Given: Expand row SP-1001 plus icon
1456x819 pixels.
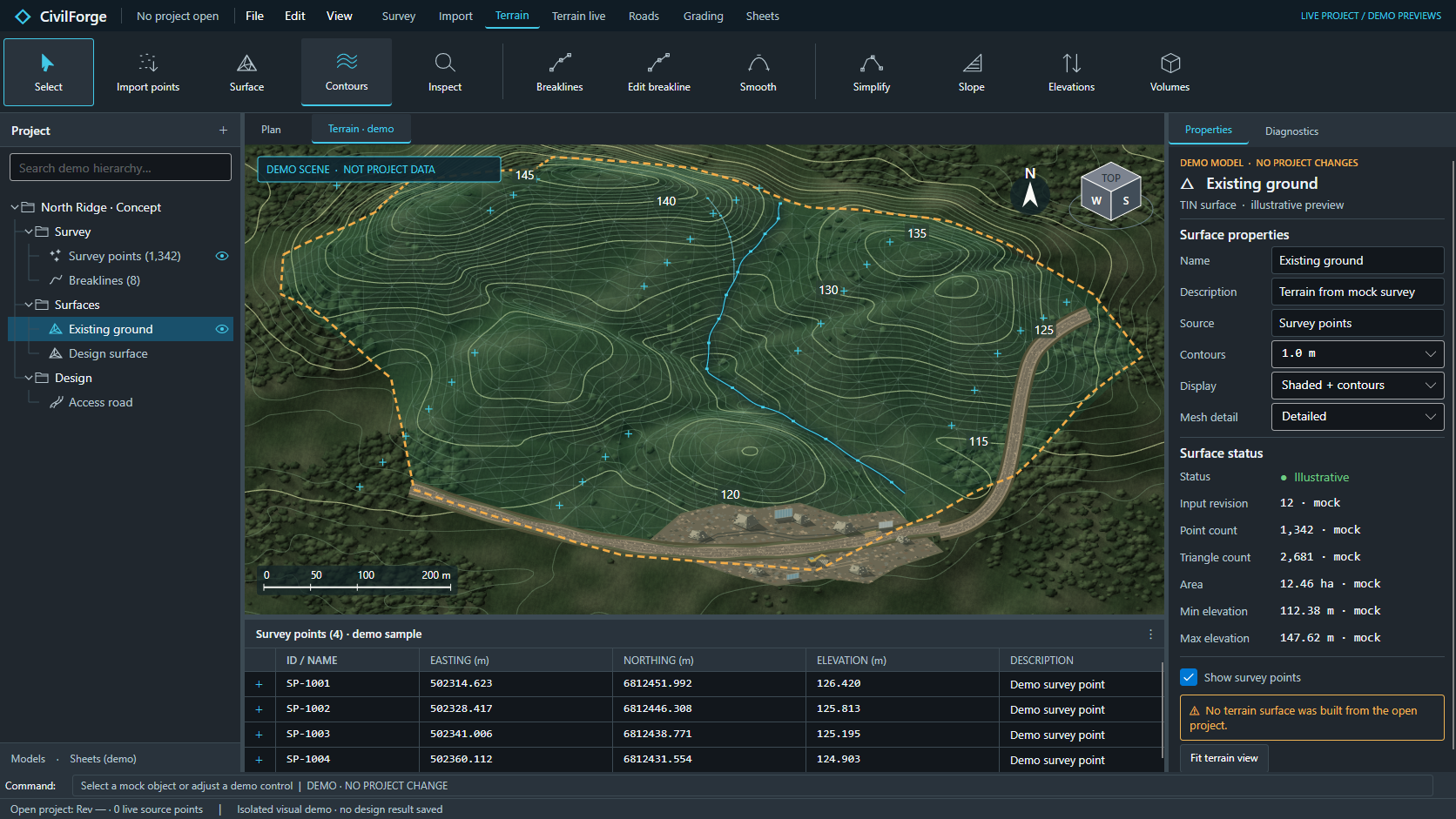Looking at the screenshot, I should point(259,684).
